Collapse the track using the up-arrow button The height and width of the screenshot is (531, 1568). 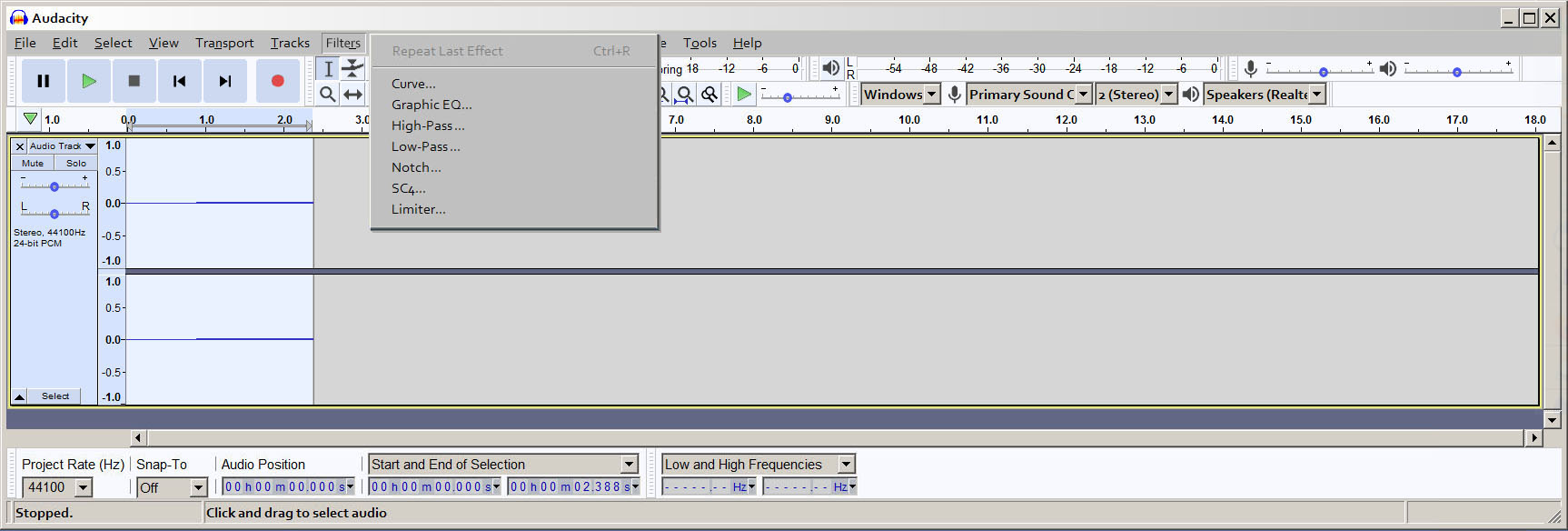click(x=19, y=396)
